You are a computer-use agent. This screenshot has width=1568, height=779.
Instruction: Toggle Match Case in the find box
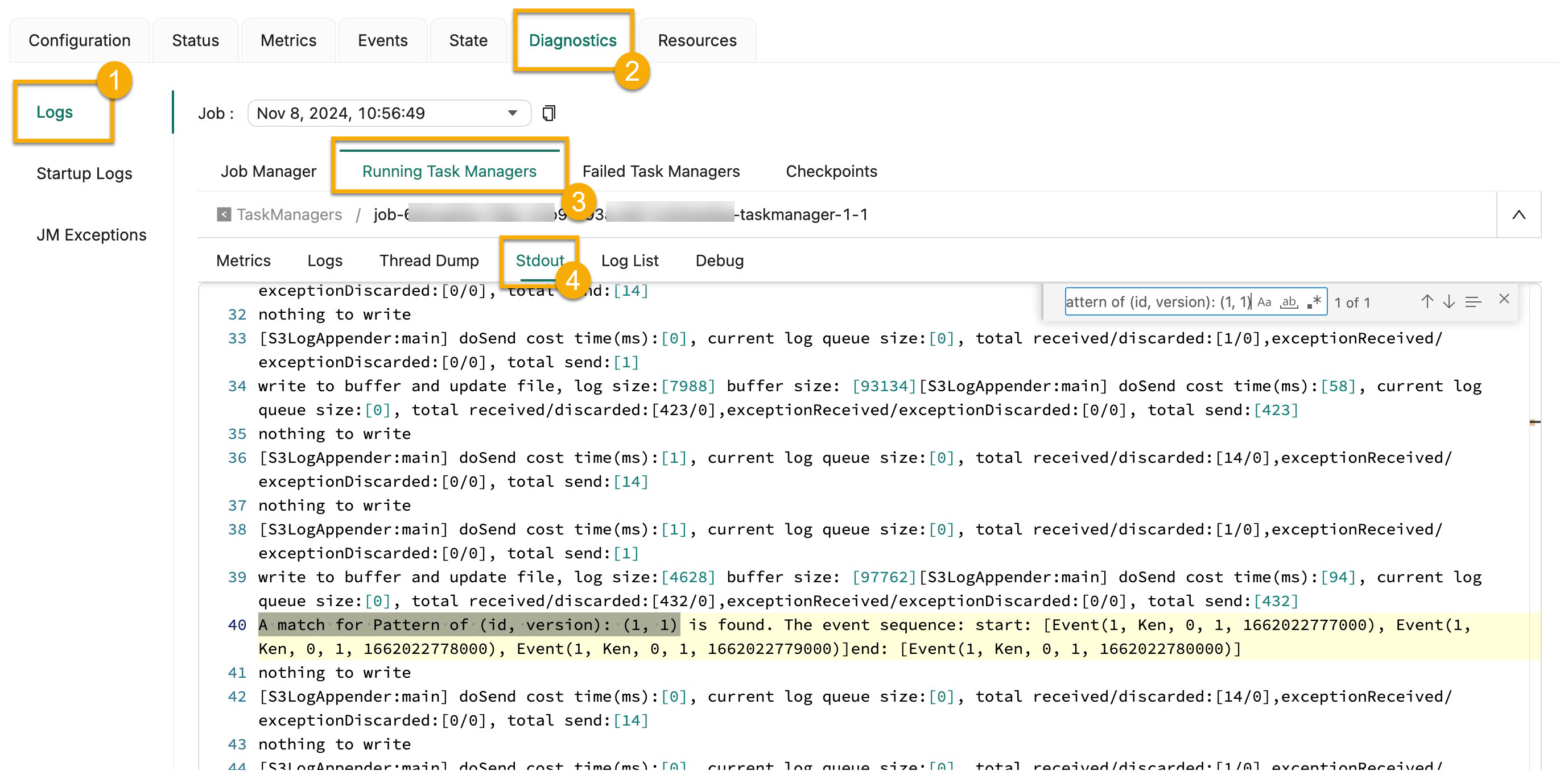coord(1264,301)
